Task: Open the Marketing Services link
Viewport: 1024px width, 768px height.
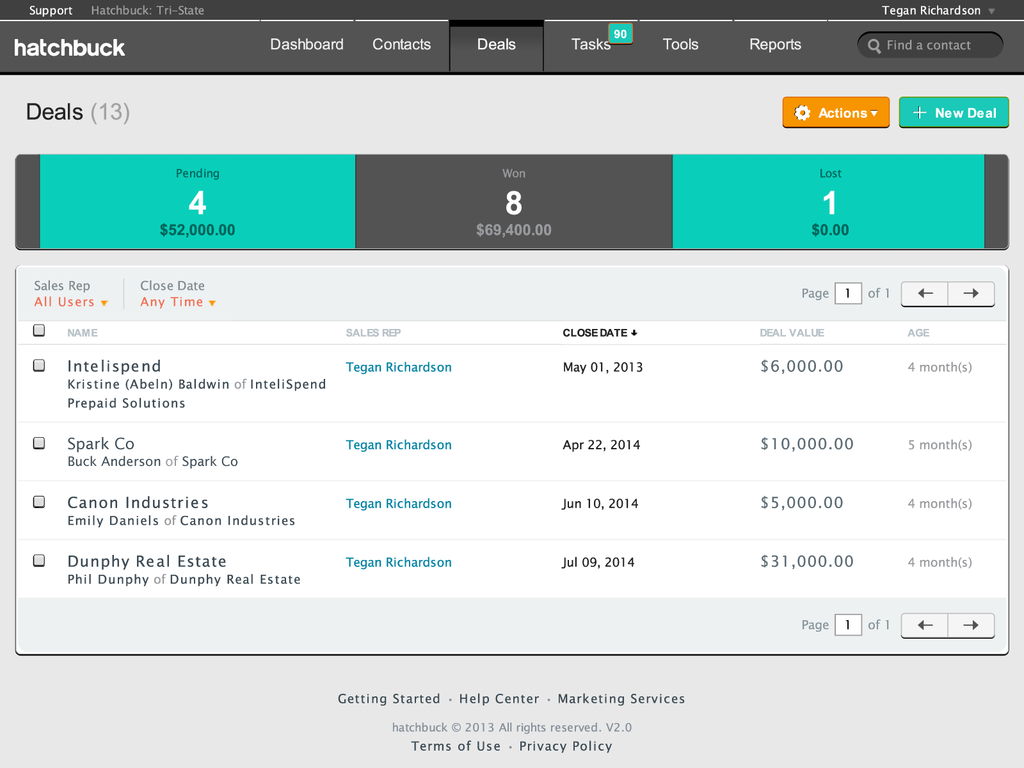Action: (621, 699)
